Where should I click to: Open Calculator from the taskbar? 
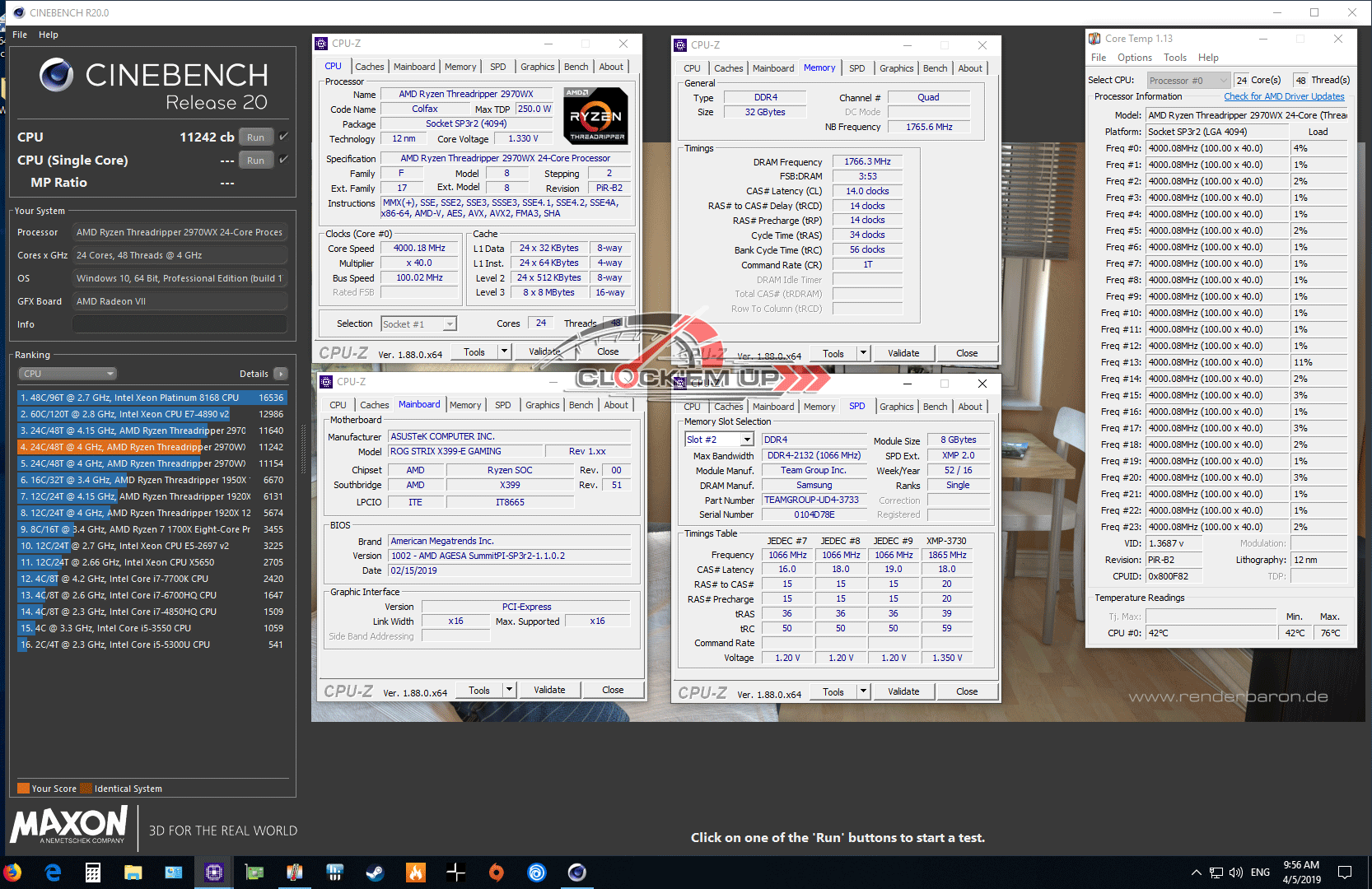point(93,872)
